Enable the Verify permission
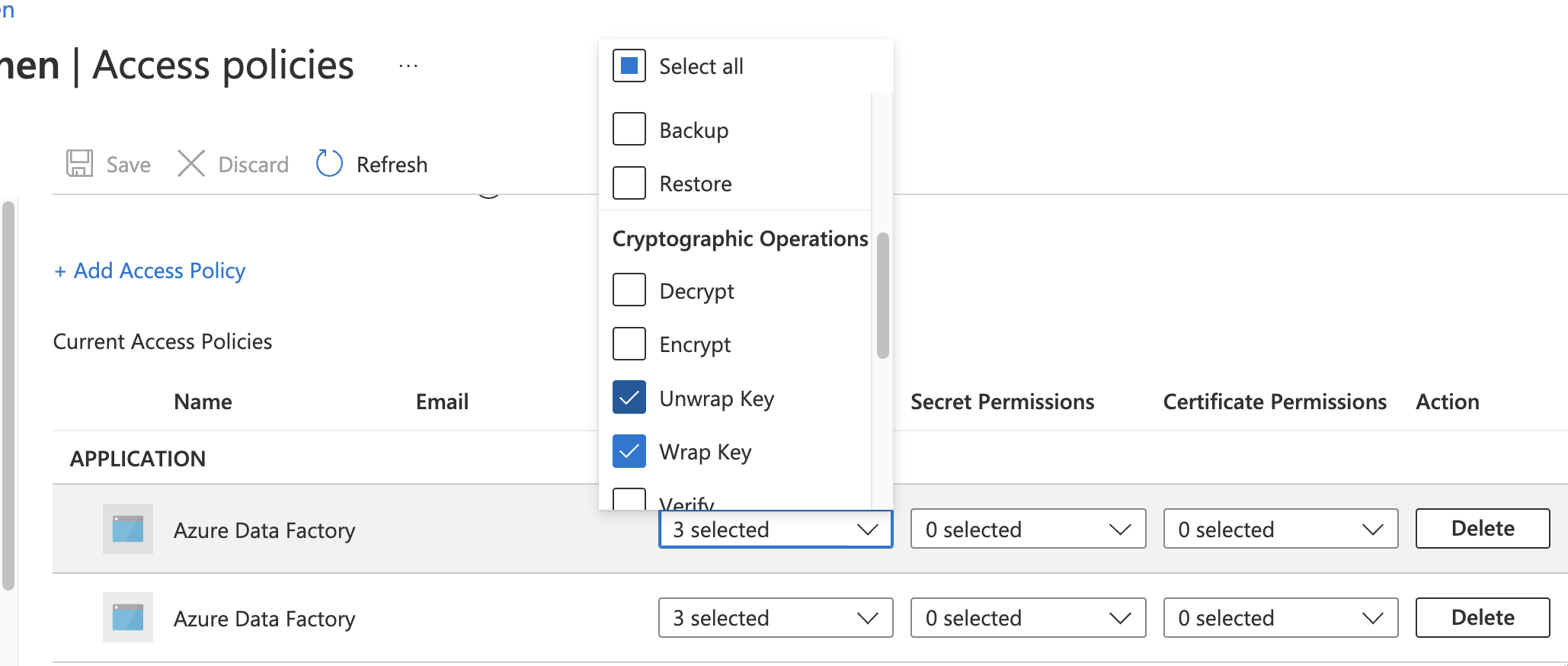Screen dimensions: 1568x666 [x=629, y=499]
